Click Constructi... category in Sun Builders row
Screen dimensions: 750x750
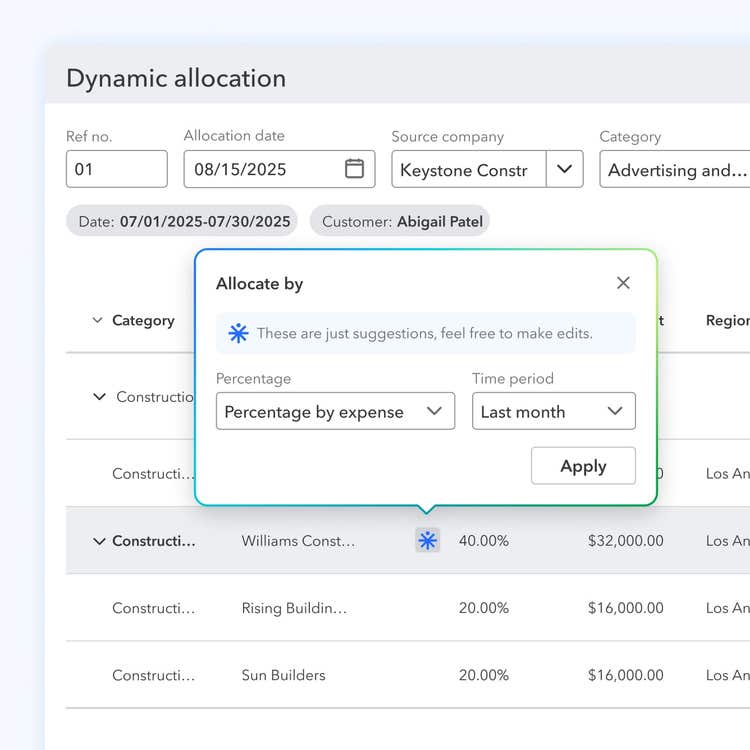tap(154, 675)
